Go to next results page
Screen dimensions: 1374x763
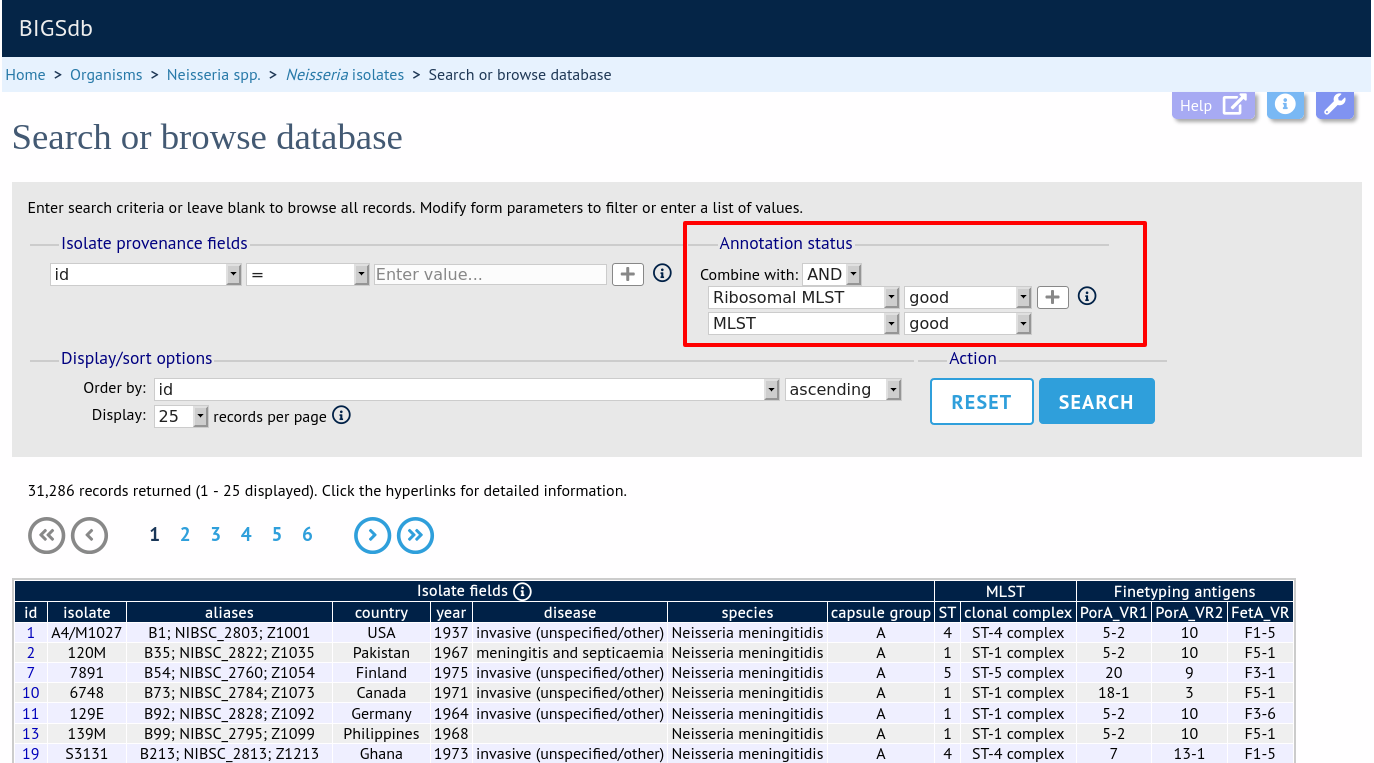click(x=372, y=536)
